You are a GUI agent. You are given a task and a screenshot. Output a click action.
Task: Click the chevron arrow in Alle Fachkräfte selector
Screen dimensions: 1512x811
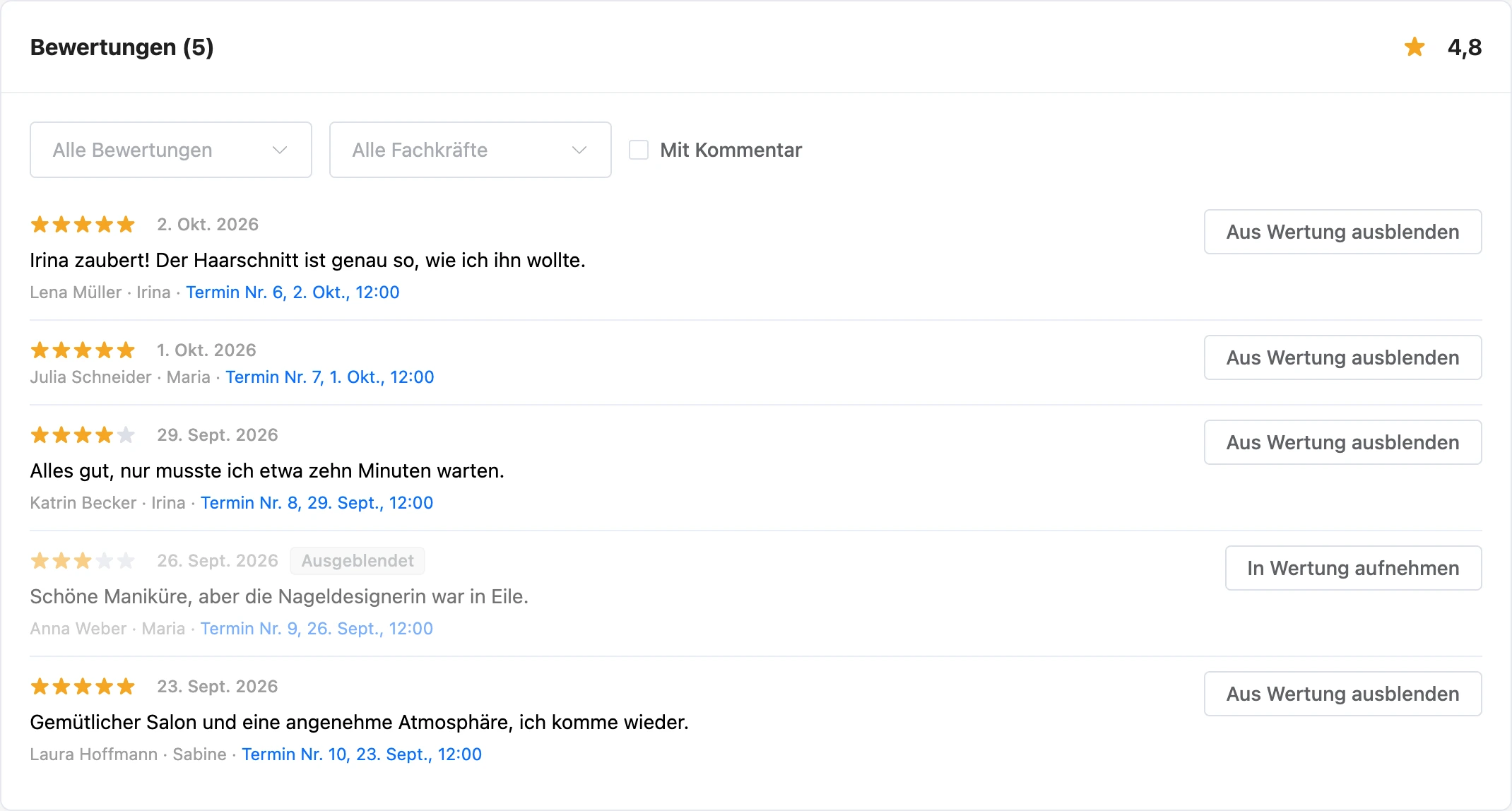[x=579, y=150]
